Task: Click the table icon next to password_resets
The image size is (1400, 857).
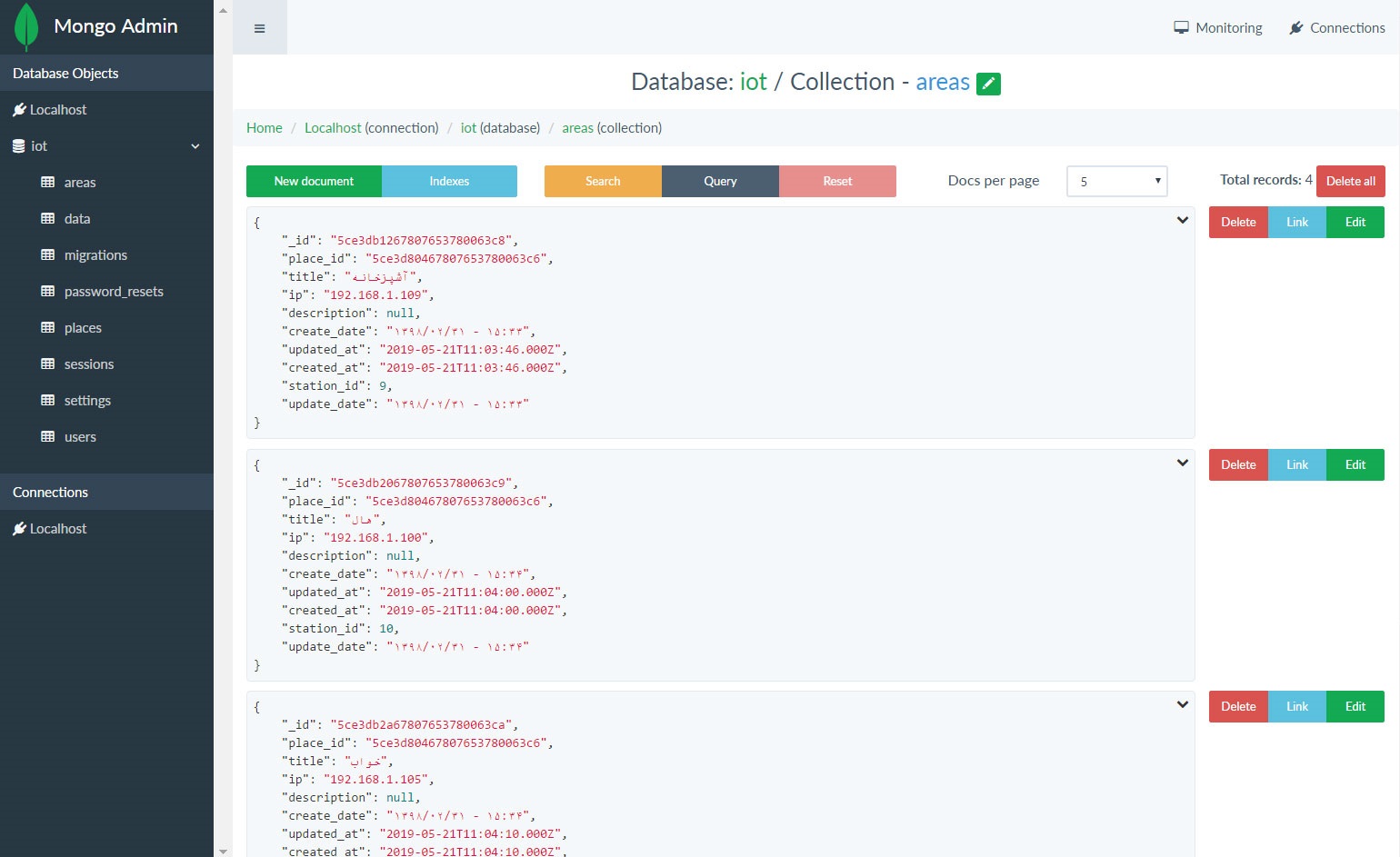Action: [48, 291]
